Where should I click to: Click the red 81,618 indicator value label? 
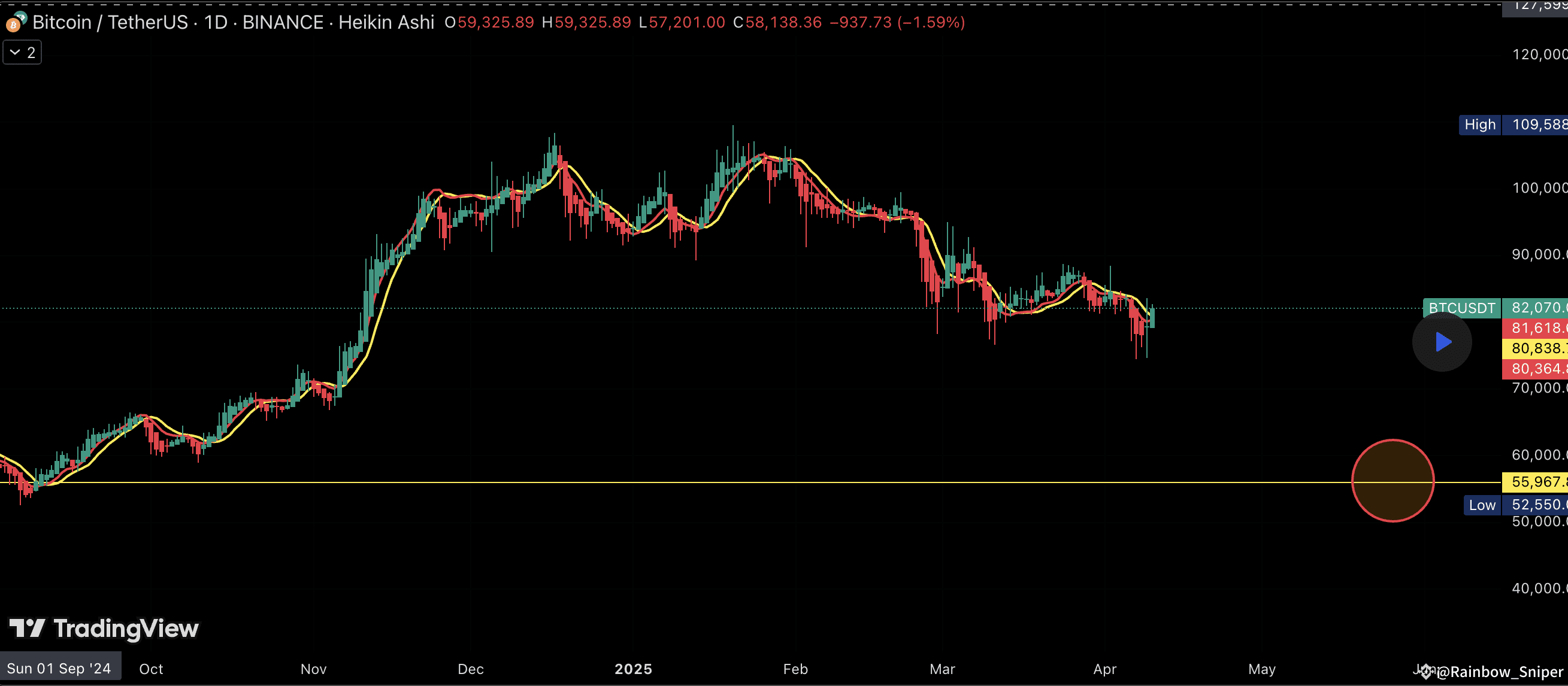click(1534, 329)
